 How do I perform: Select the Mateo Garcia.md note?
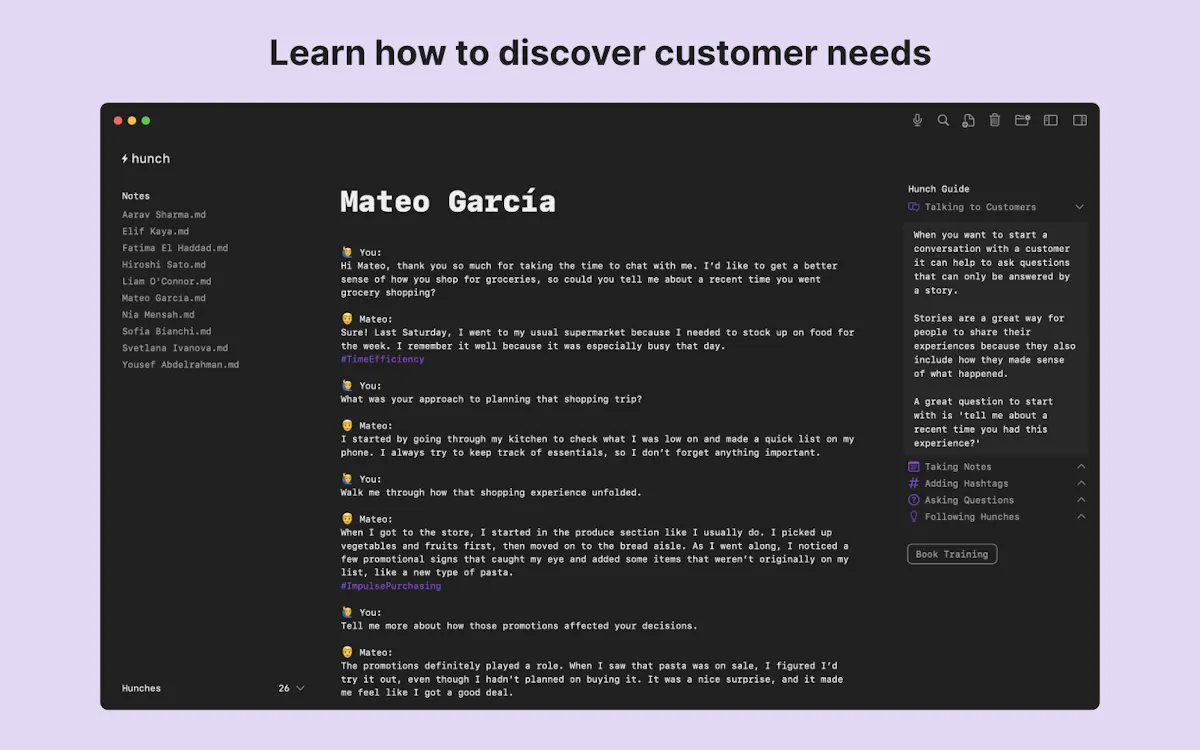click(x=164, y=298)
